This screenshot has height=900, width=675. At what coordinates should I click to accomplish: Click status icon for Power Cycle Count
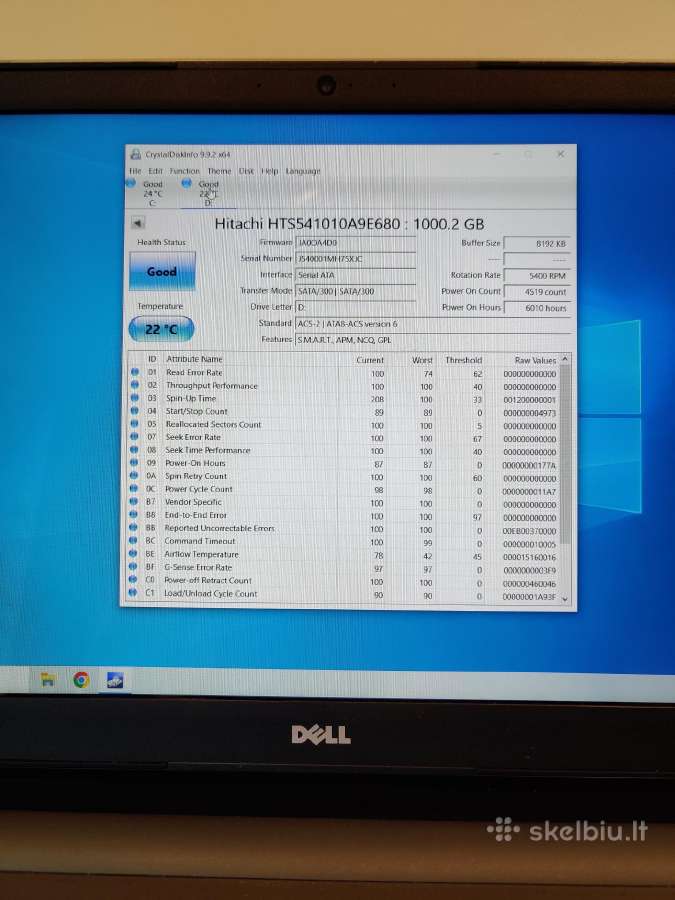point(134,489)
